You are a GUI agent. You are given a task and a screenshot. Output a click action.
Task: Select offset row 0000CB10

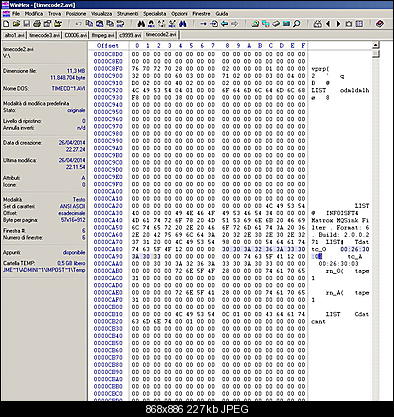click(108, 314)
